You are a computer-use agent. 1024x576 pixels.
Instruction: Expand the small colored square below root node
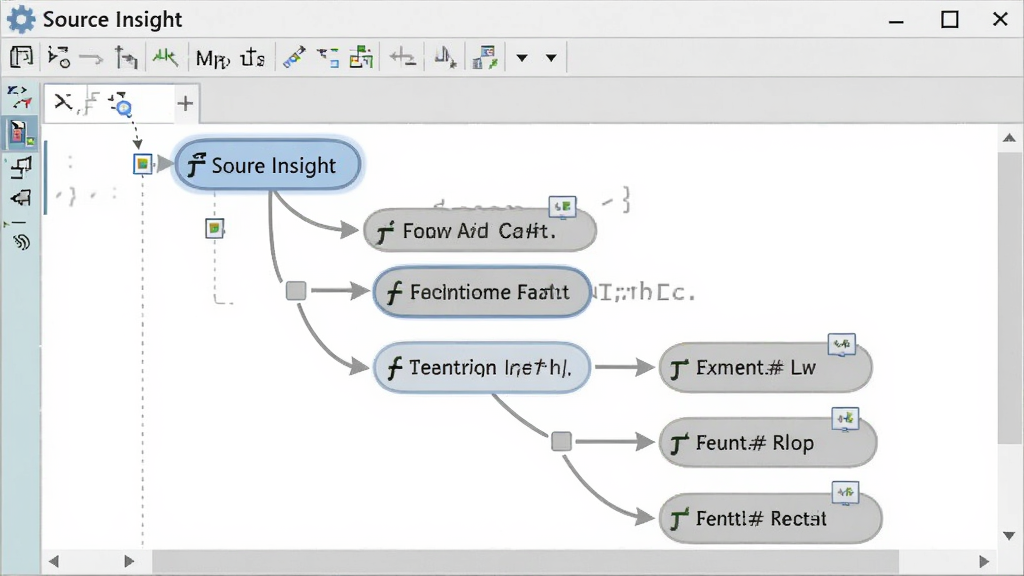coord(214,229)
